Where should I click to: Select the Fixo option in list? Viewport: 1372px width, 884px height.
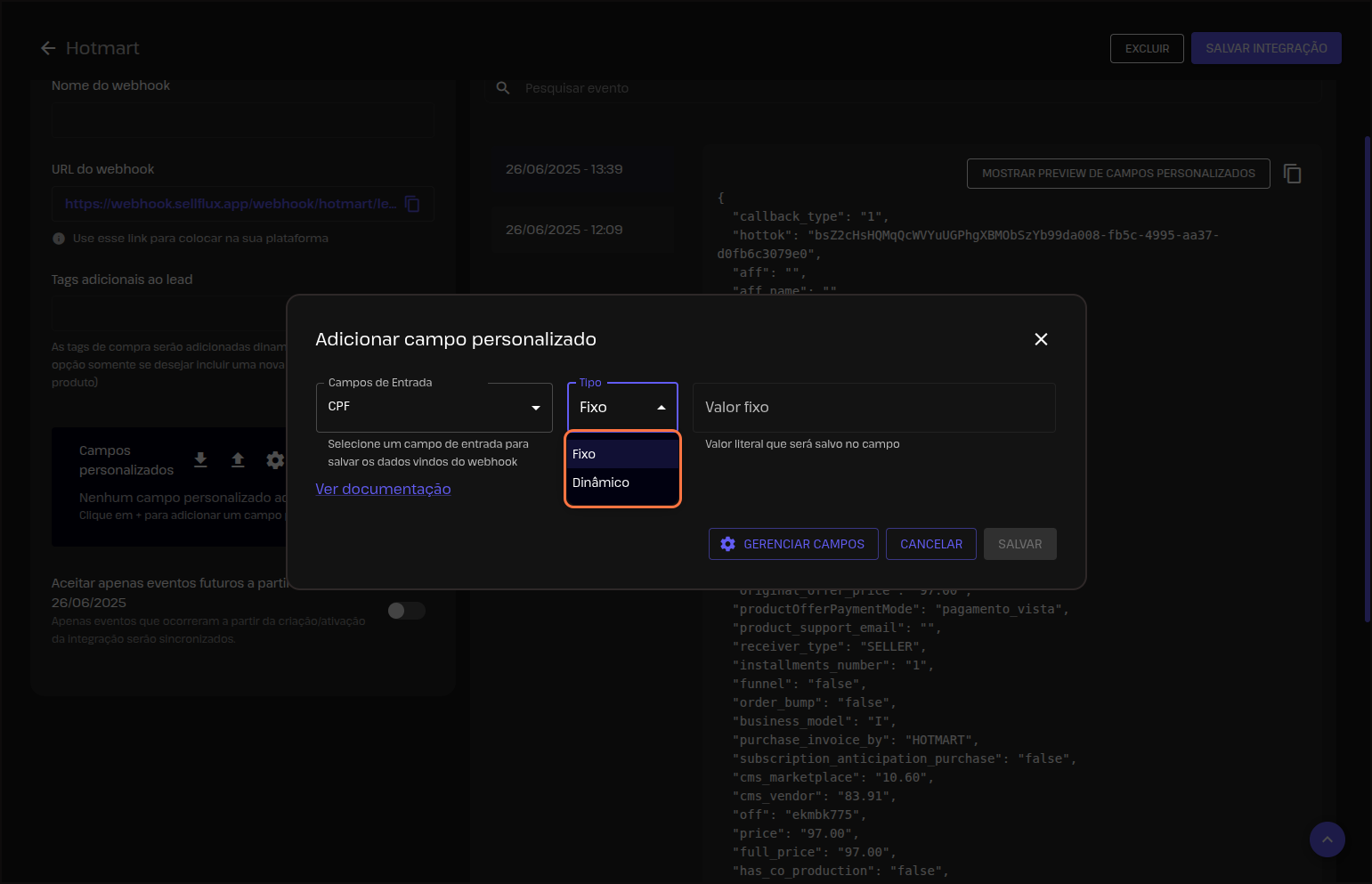(622, 454)
